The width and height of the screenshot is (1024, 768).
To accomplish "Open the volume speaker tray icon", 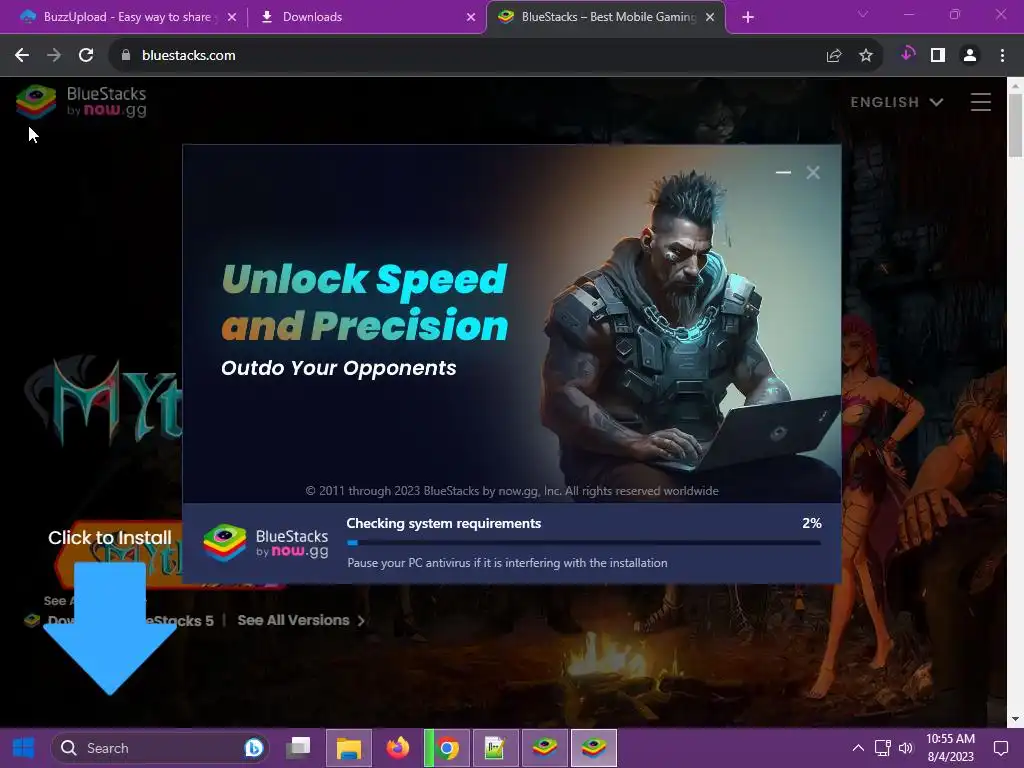I will (906, 748).
